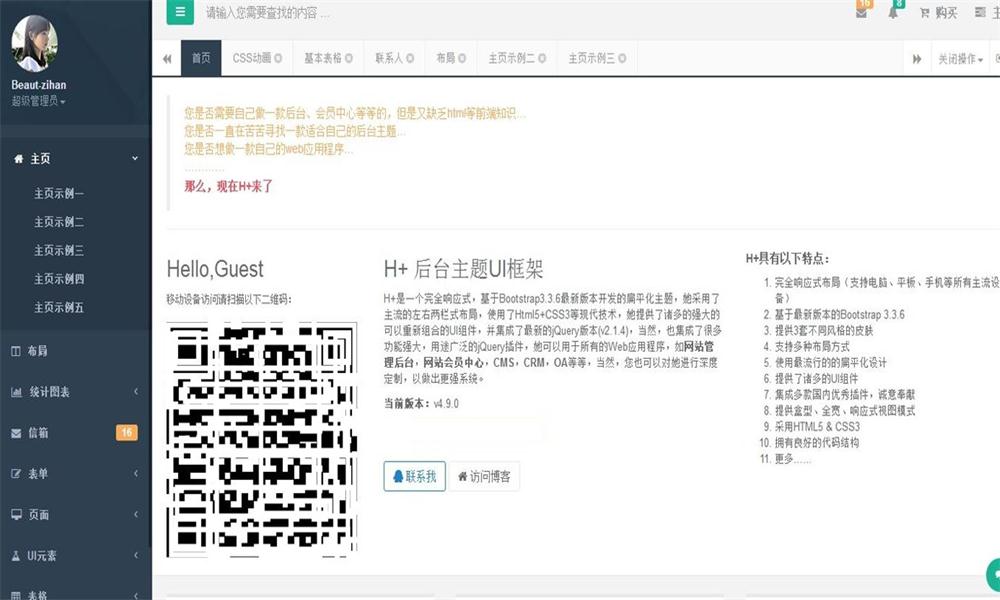Click the 联系我 button

click(415, 476)
